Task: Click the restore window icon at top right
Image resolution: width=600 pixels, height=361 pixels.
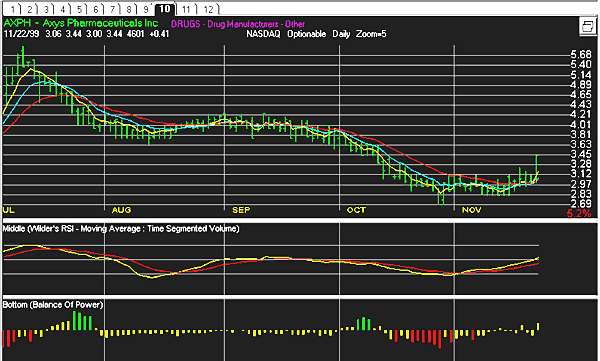Action: (587, 26)
